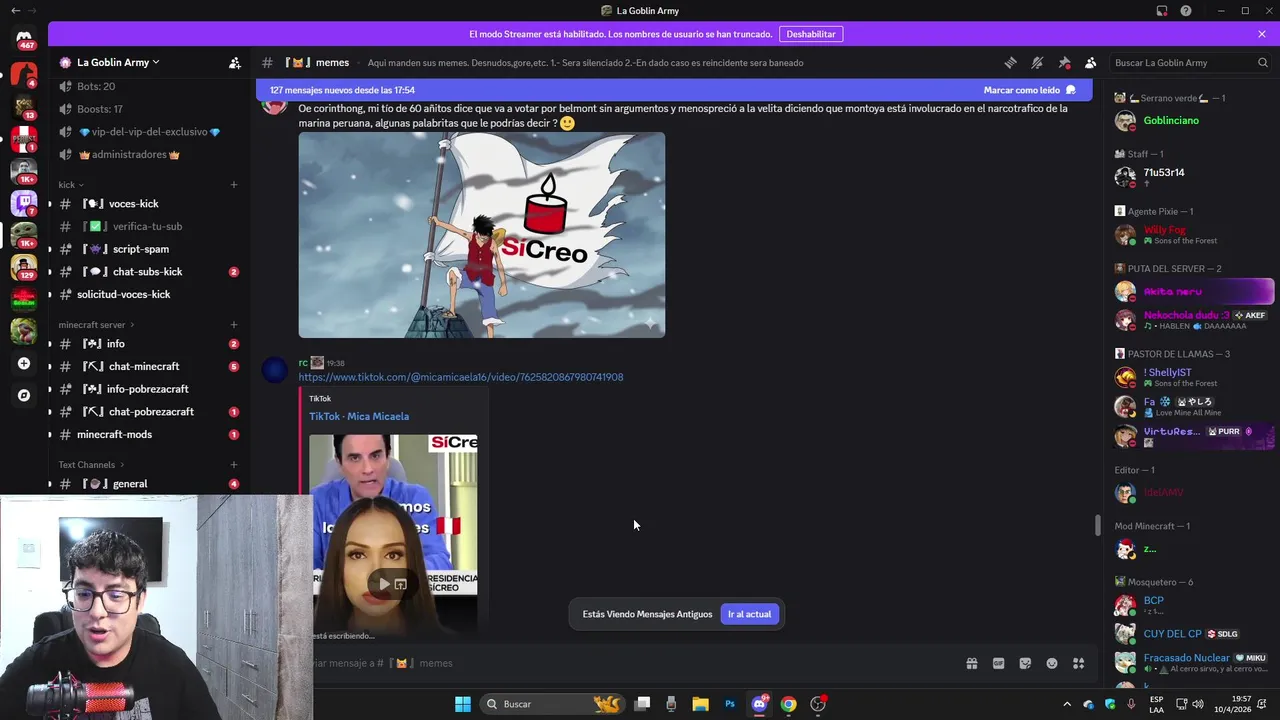1280x720 pixels.
Task: Click Deshabilitar streamer mode button
Action: pyautogui.click(x=810, y=34)
